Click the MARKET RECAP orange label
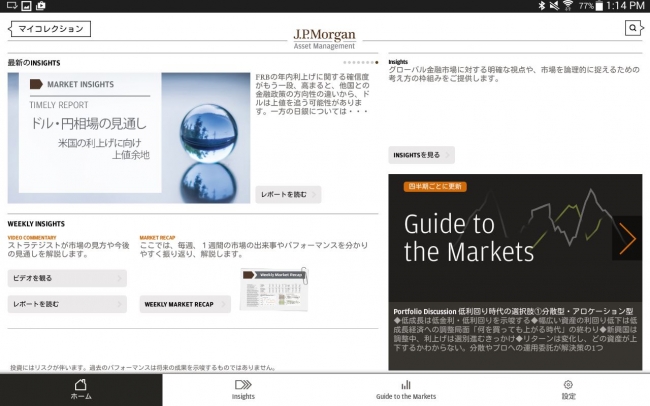 158,238
